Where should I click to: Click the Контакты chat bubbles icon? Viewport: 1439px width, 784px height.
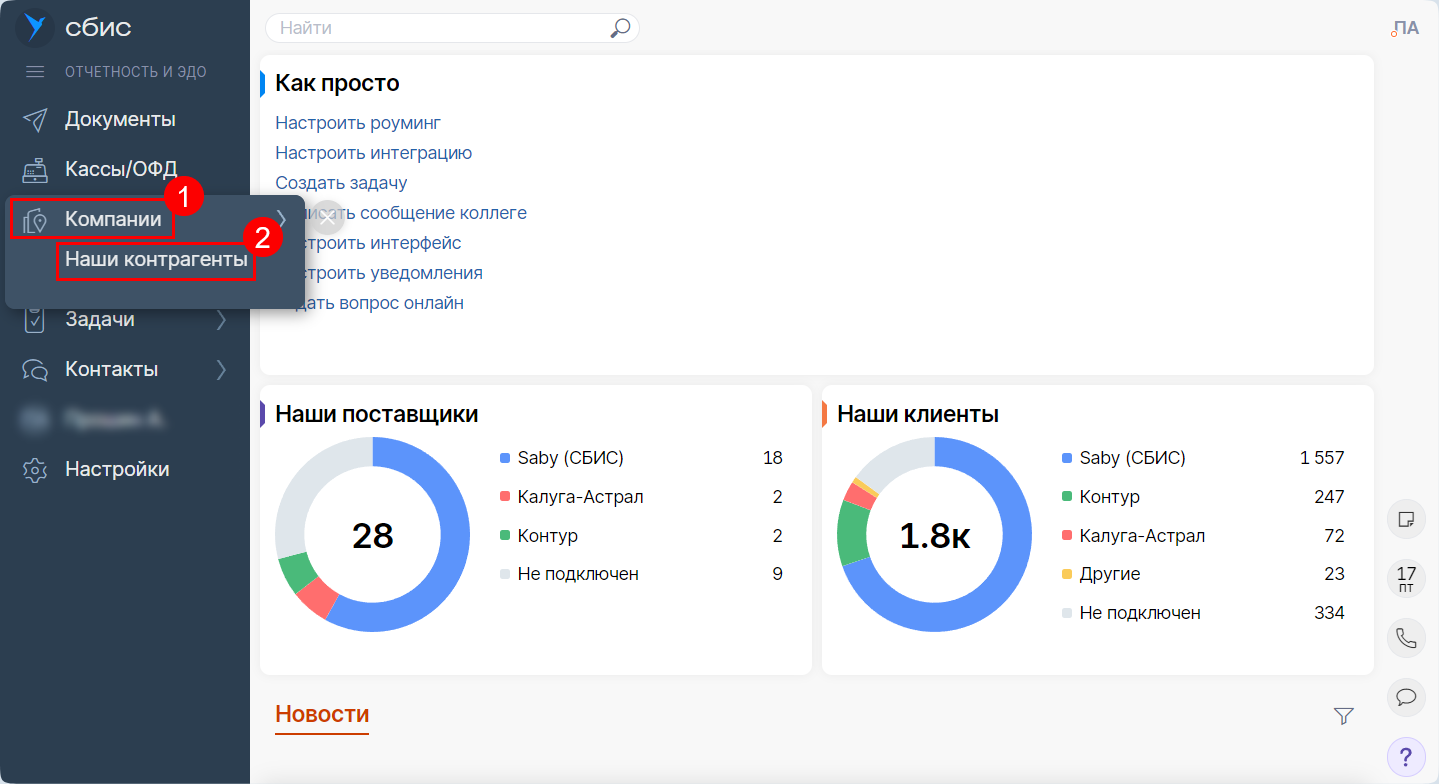[35, 370]
